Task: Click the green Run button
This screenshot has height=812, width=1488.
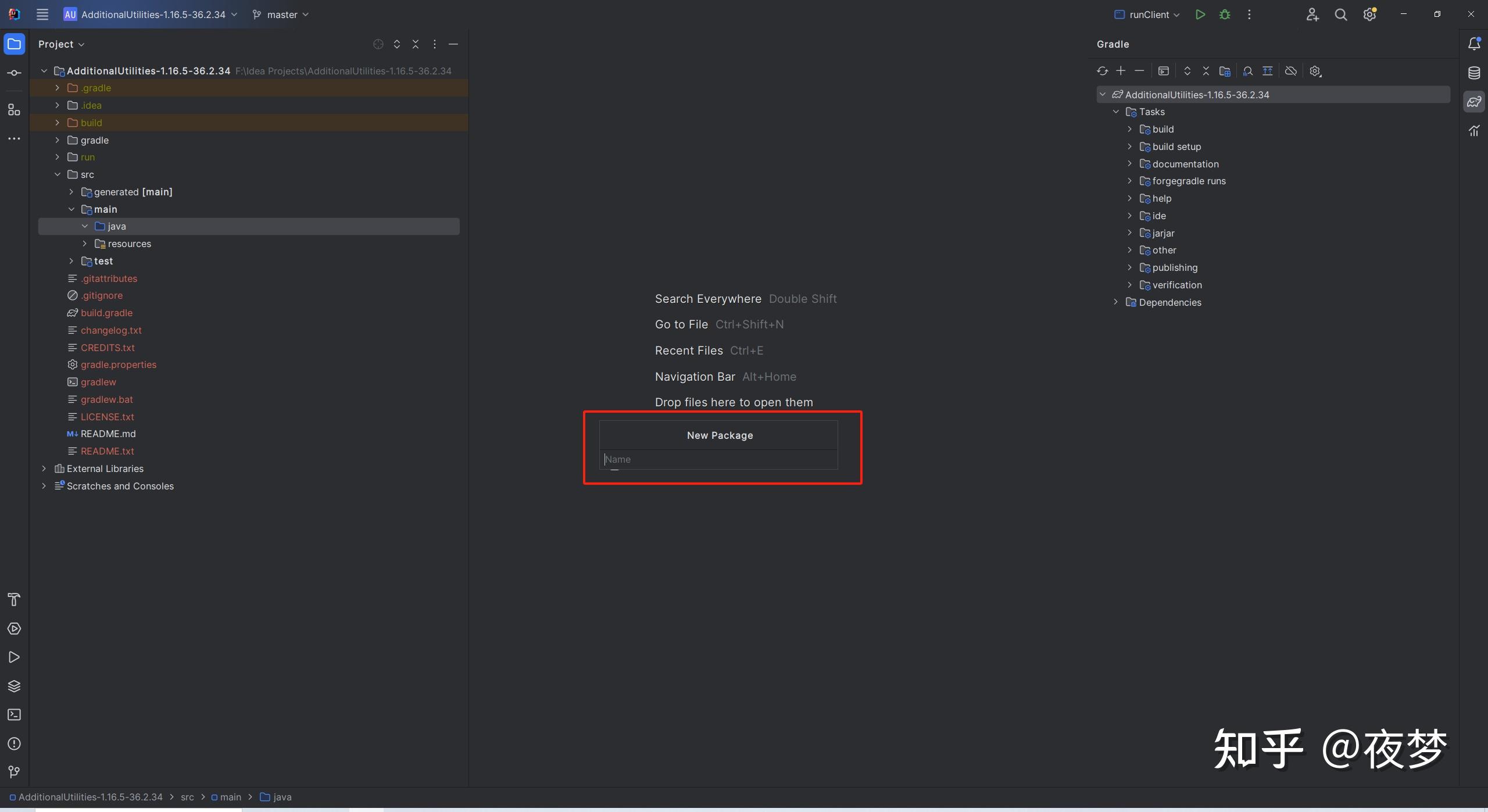Action: (x=1200, y=15)
